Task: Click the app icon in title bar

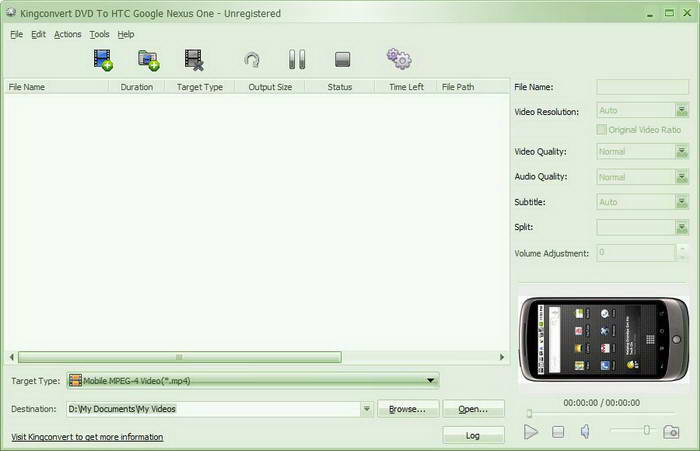Action: [x=11, y=13]
